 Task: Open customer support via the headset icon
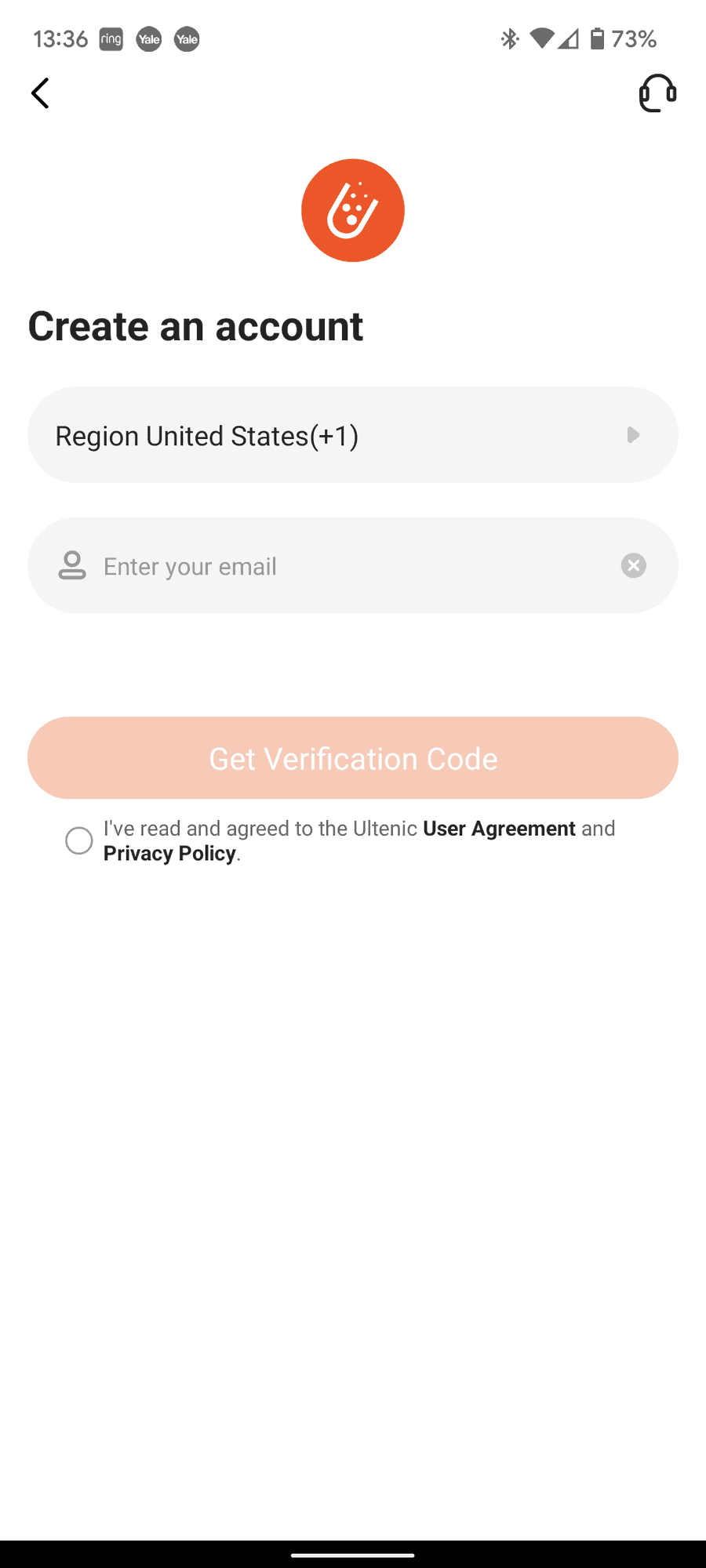pos(657,93)
